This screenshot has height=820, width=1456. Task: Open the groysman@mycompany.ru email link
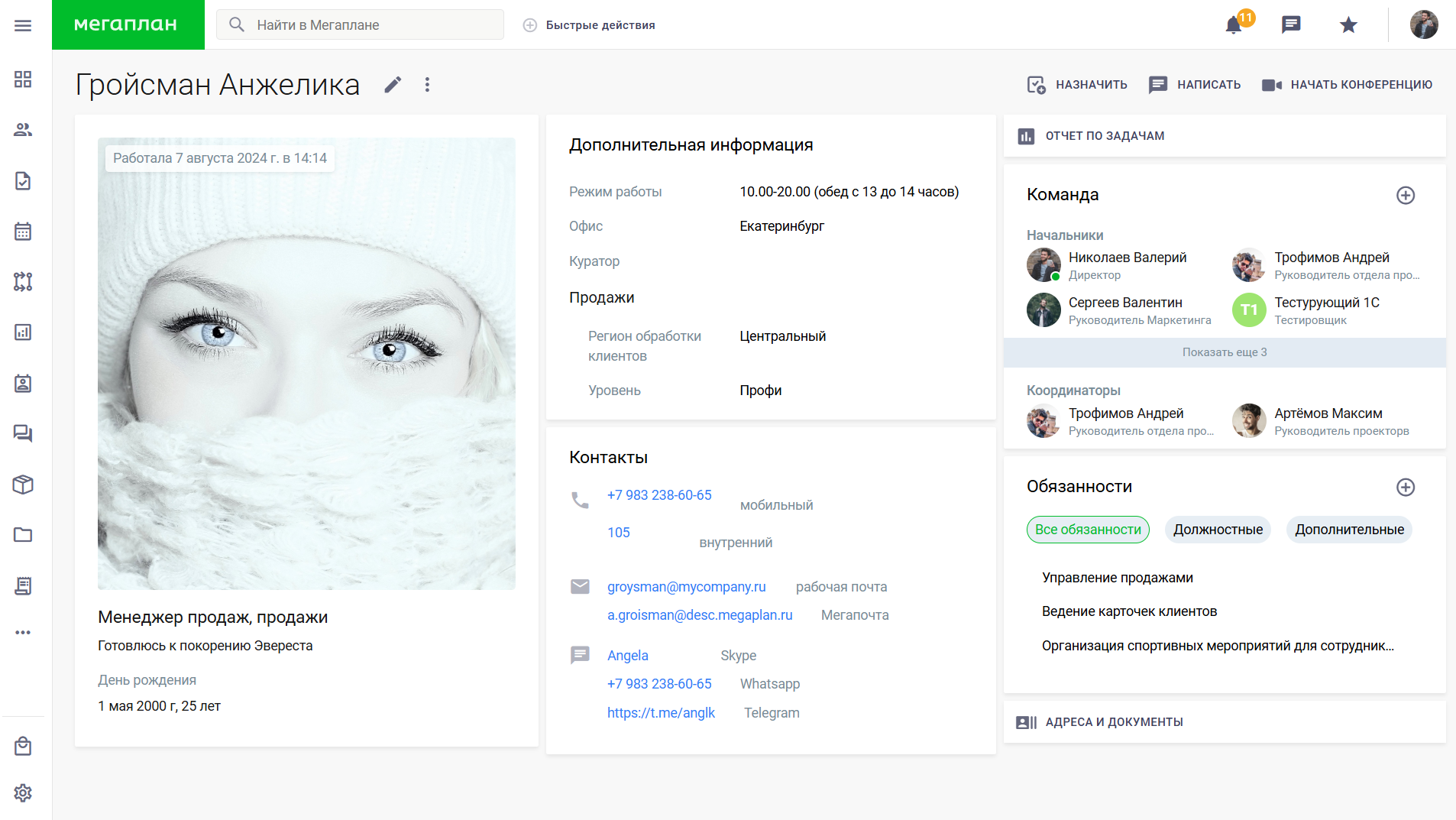point(686,587)
